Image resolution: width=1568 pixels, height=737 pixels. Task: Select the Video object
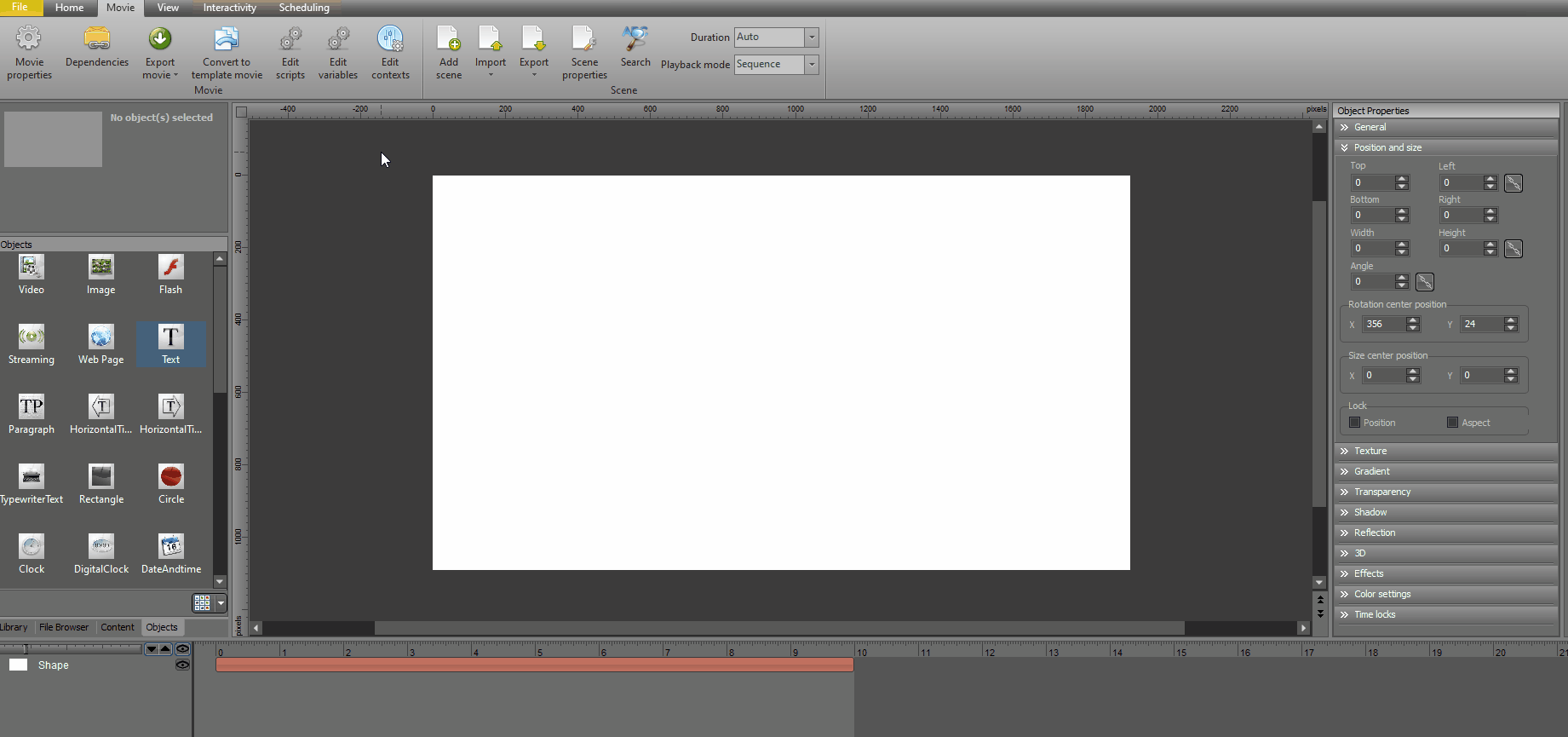(32, 274)
